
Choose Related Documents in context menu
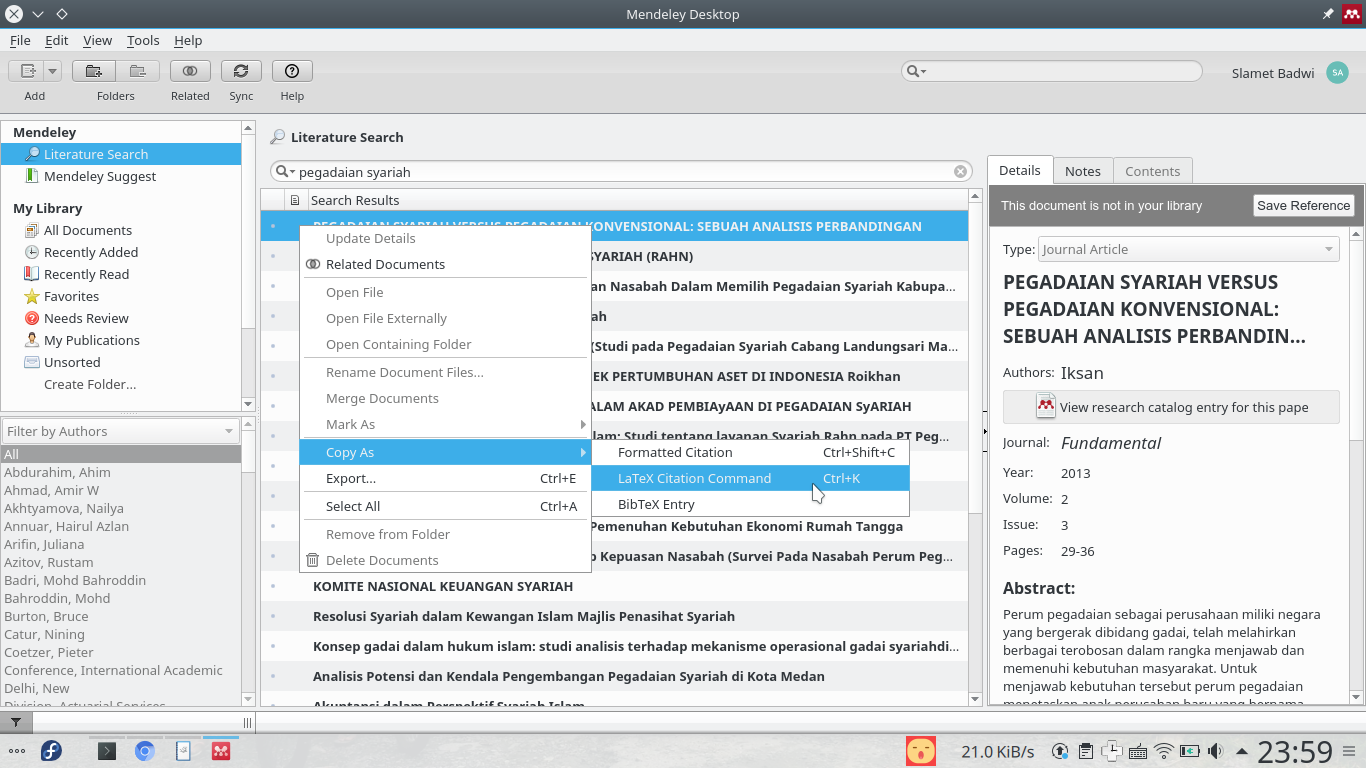(x=445, y=264)
